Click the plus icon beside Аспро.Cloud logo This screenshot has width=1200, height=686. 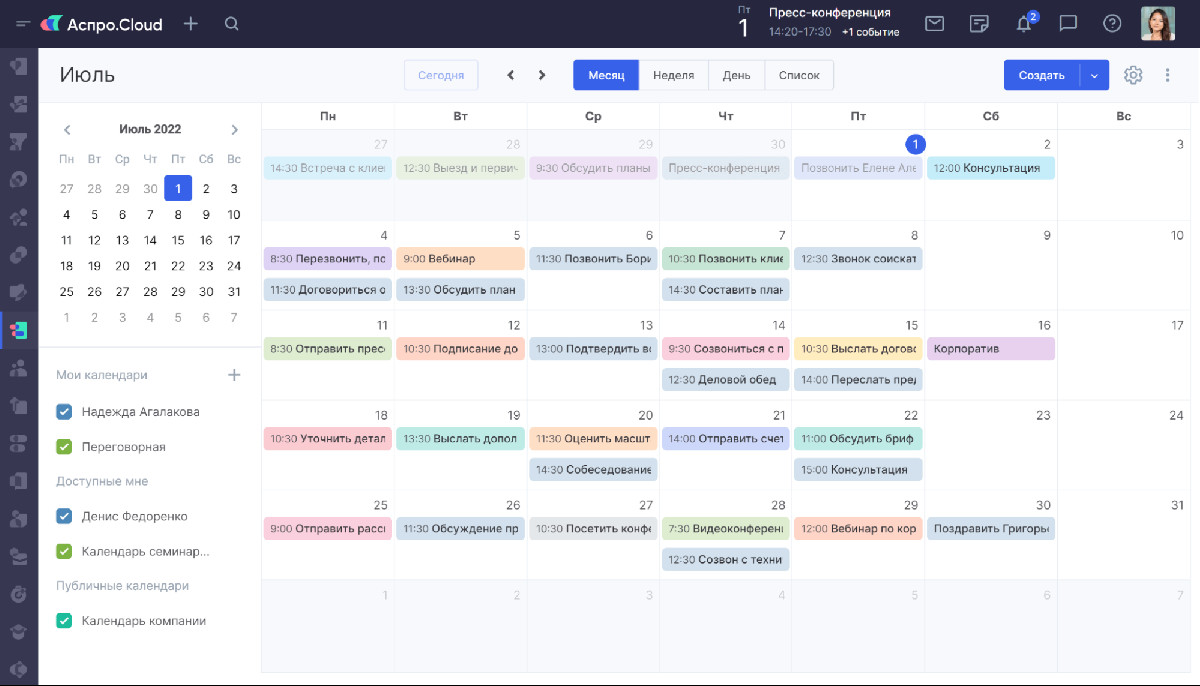pos(191,24)
